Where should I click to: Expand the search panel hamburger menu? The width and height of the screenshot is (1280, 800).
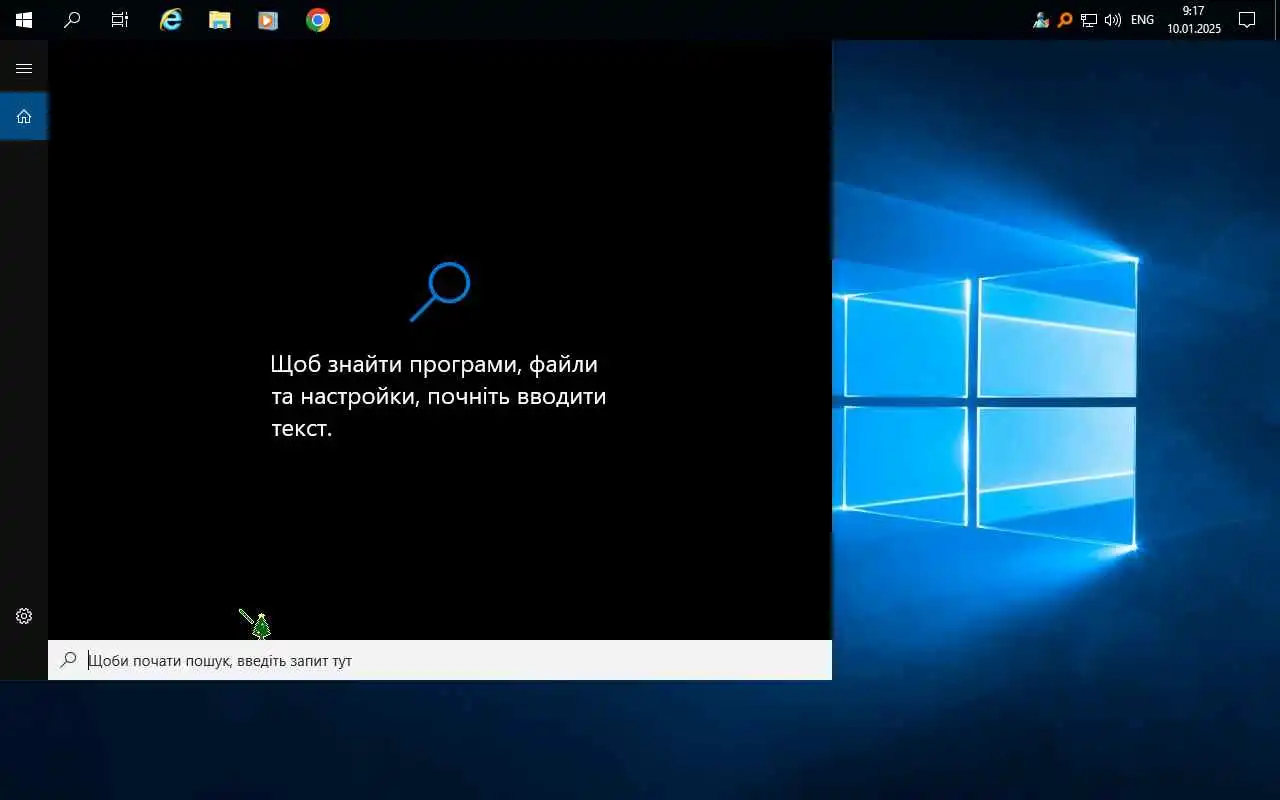pyautogui.click(x=24, y=68)
